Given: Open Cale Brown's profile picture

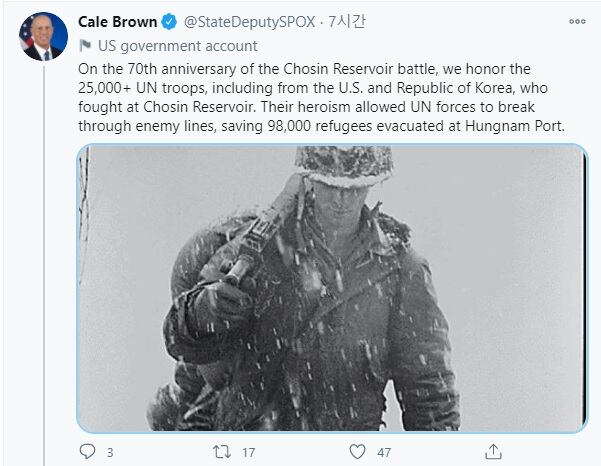Looking at the screenshot, I should pos(40,38).
